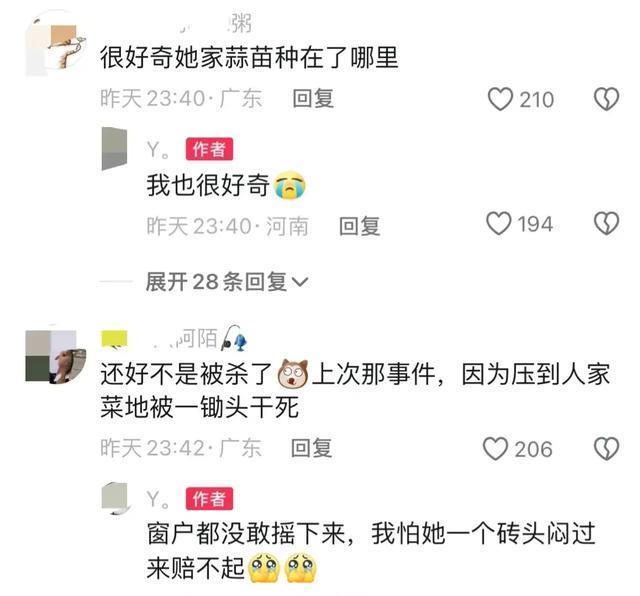Tap the username with fishing emoji
Image resolution: width=640 pixels, height=596 pixels.
point(200,339)
